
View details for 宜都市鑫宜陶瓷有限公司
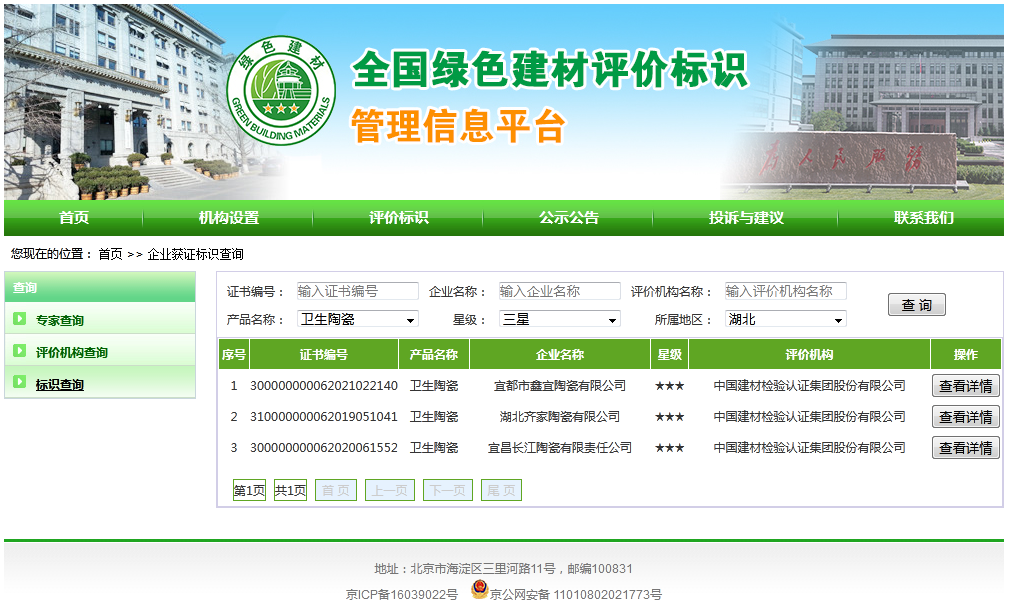(965, 386)
